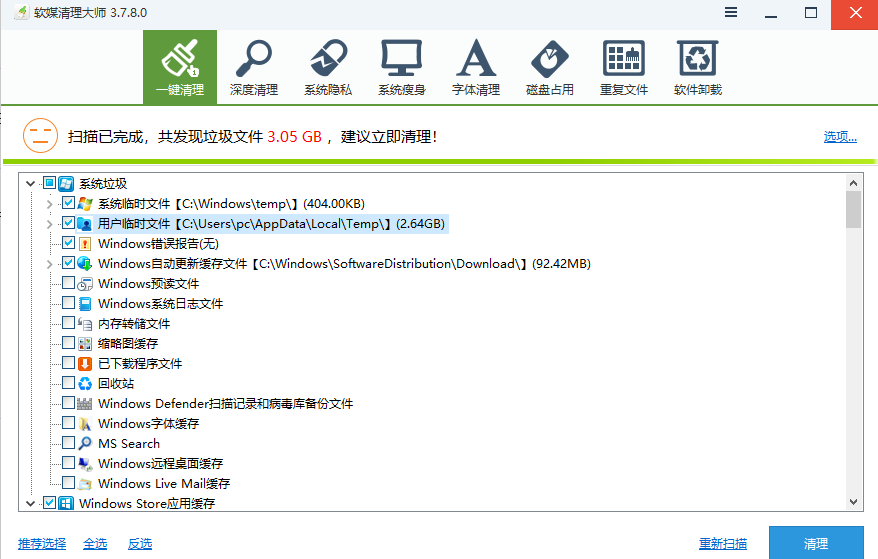Click the list scrollbar up arrow

[853, 183]
